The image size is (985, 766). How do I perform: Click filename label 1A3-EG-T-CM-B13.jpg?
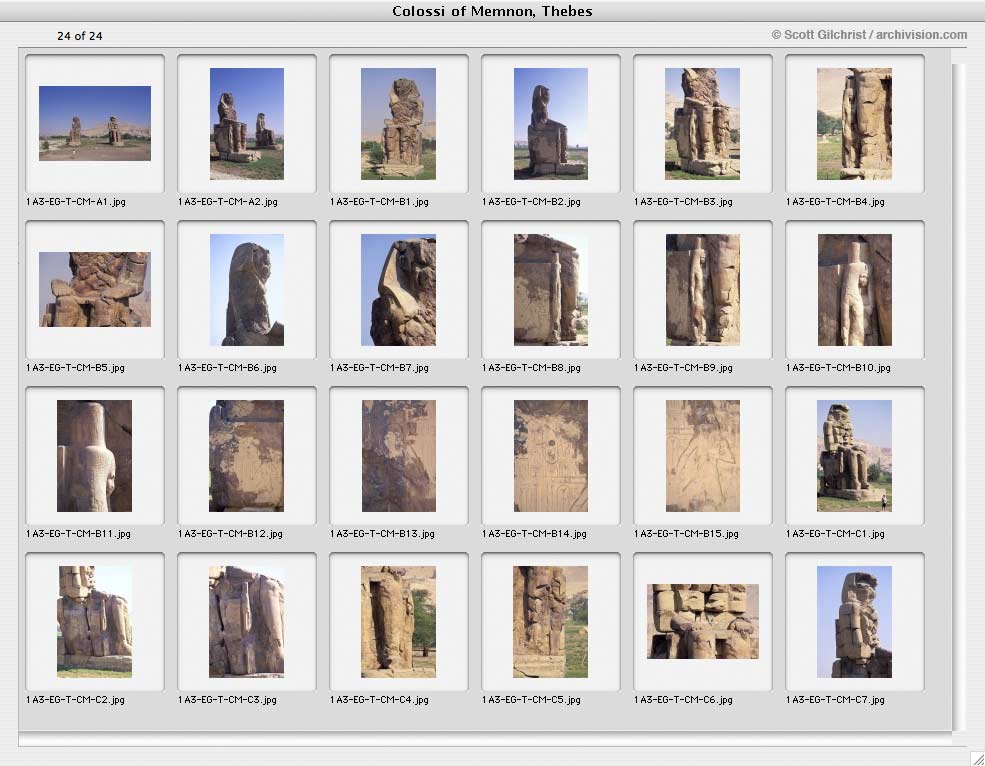click(383, 533)
